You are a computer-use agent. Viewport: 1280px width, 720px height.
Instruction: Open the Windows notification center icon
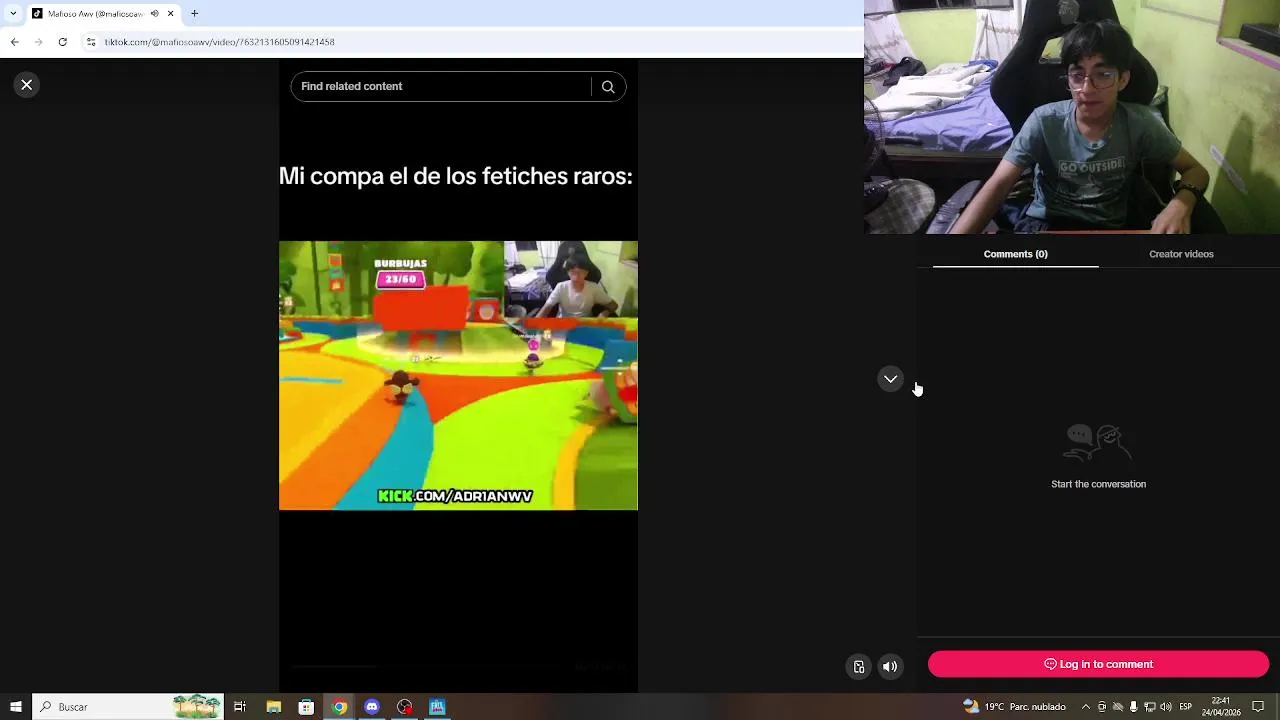pos(1259,707)
